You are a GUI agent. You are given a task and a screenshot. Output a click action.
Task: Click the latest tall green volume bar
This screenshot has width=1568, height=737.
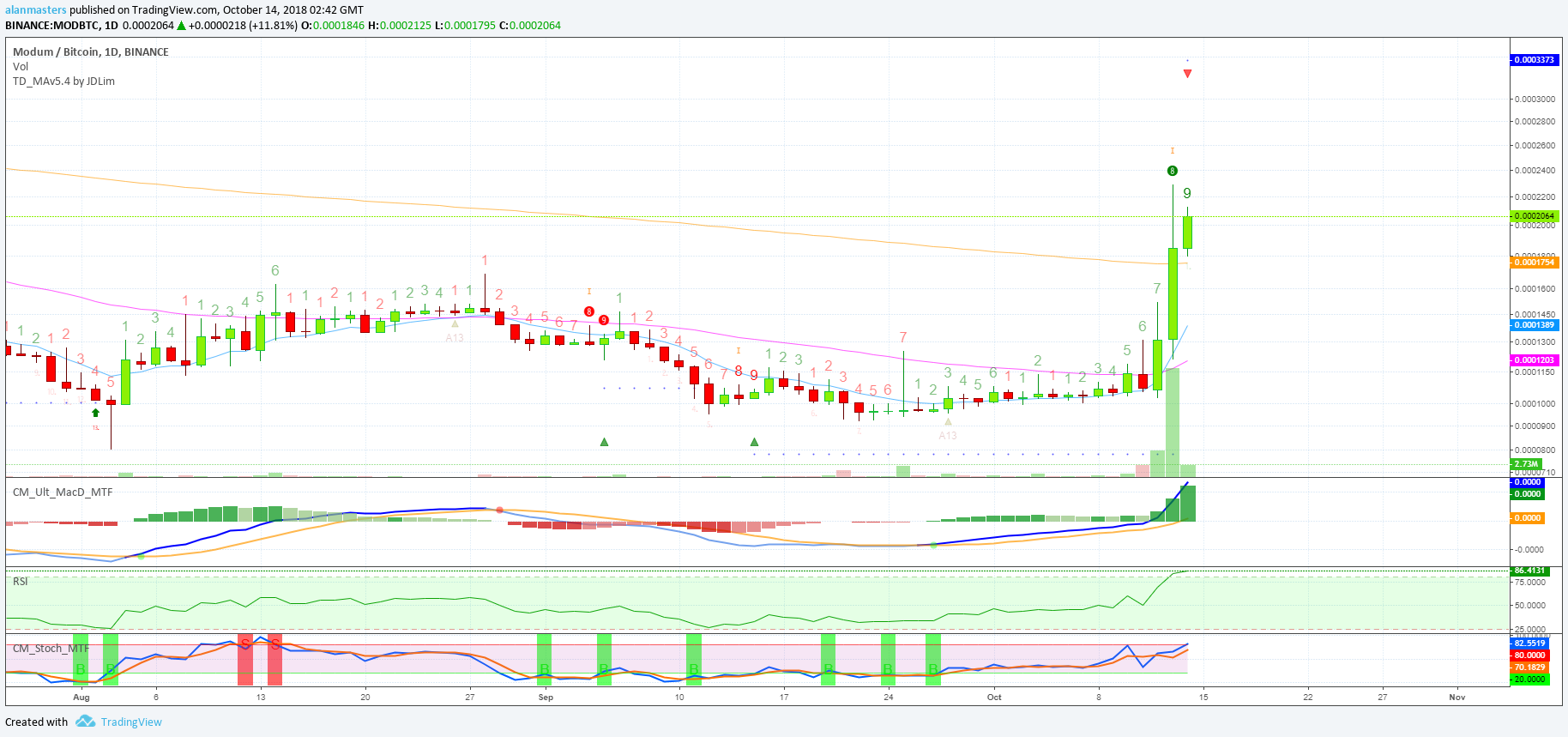(x=1173, y=421)
